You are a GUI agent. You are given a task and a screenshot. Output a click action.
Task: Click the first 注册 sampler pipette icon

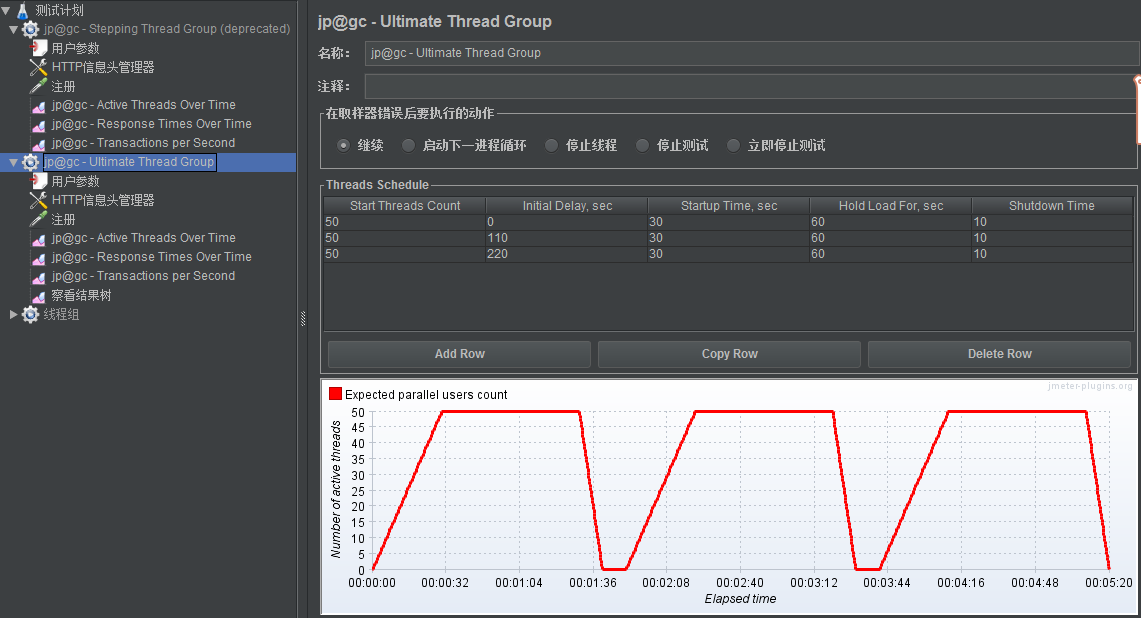click(38, 87)
